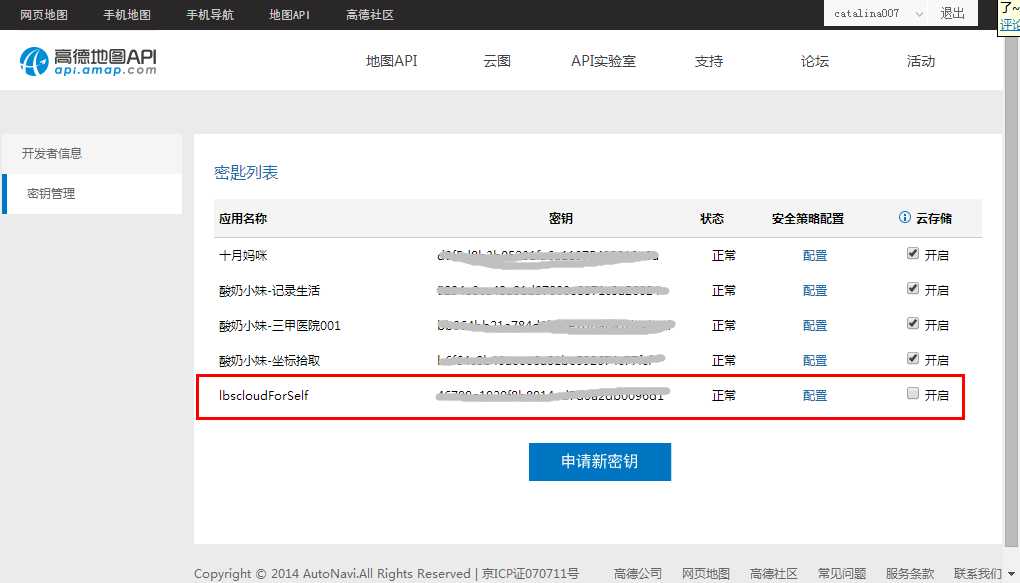
Task: Open 地图API in the top black bar
Action: click(289, 14)
